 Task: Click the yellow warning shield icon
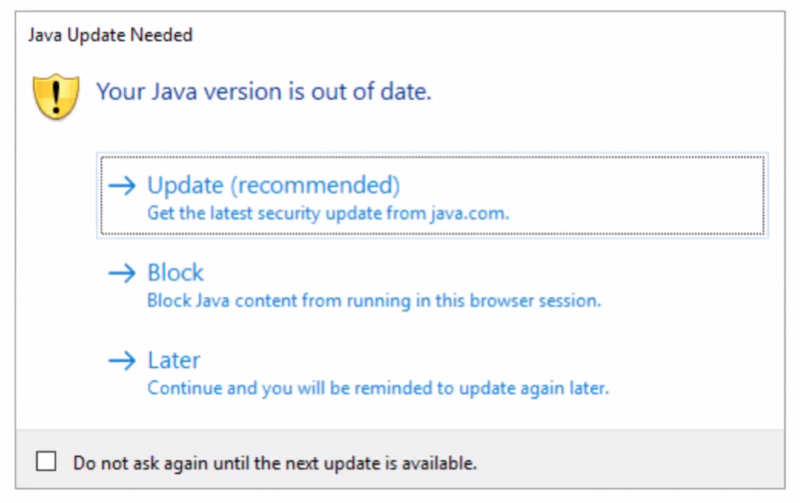pos(56,96)
